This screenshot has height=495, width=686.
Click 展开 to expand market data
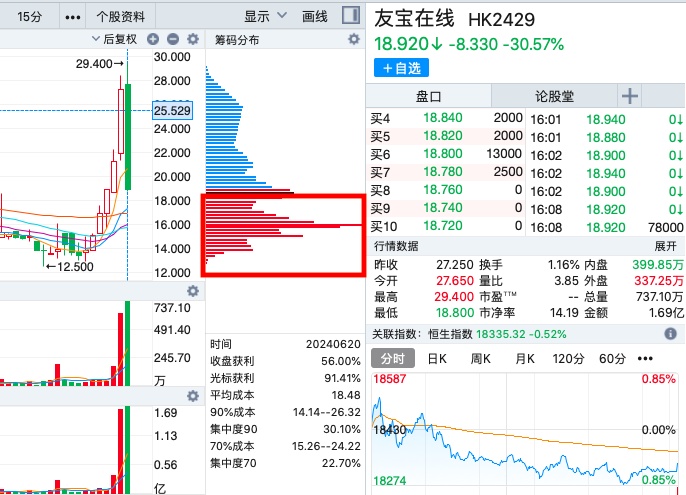point(665,246)
